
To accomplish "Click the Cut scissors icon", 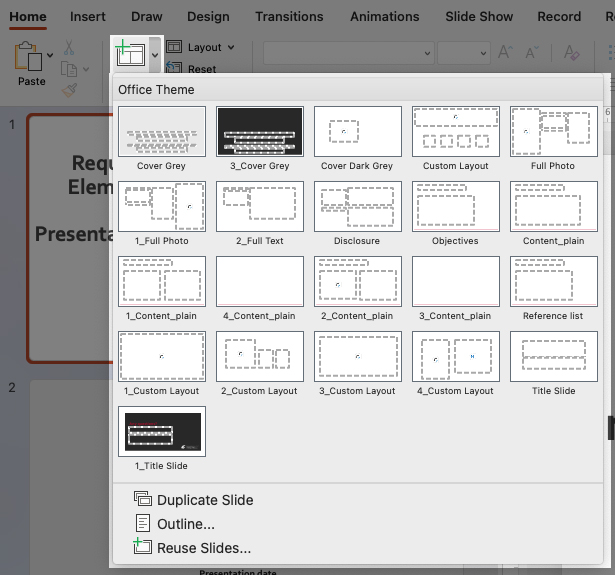I will click(x=69, y=48).
